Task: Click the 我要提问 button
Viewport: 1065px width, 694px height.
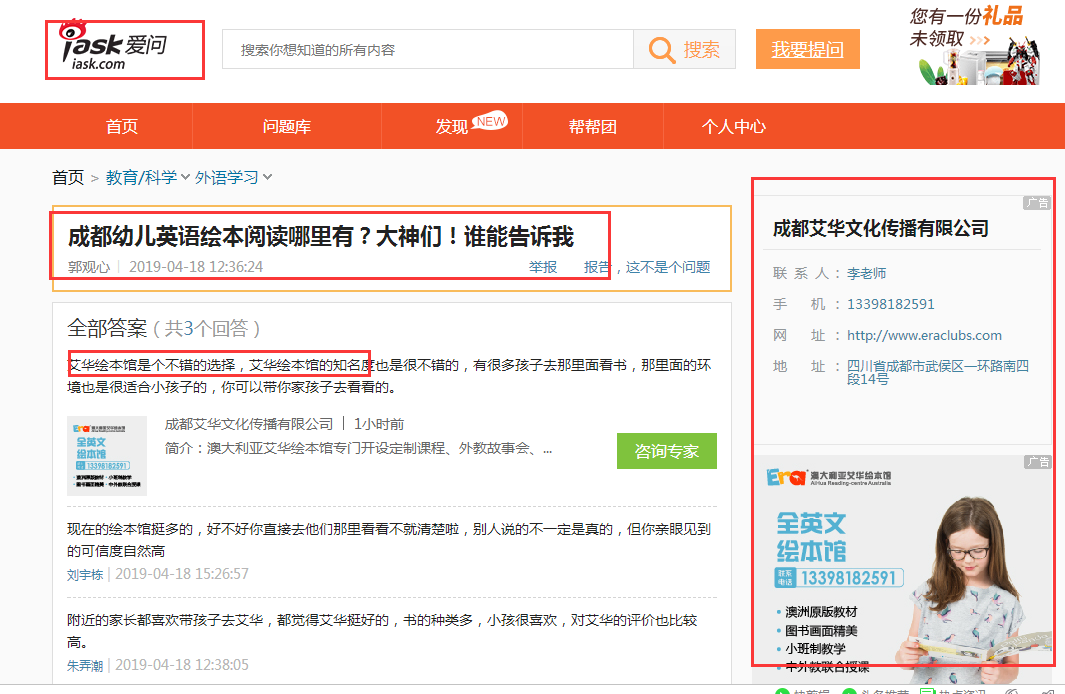Action: (808, 49)
